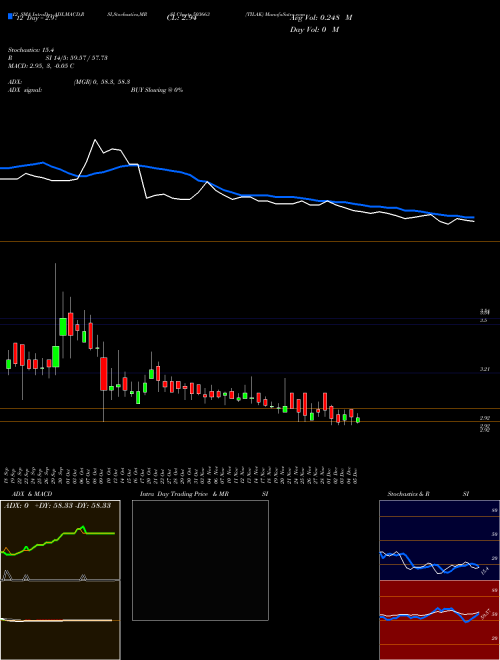The width and height of the screenshot is (500, 660).
Task: Click the 'ADX: 0 +DY: 58.33 -DY: 58.33' readout
Action: coord(58,505)
